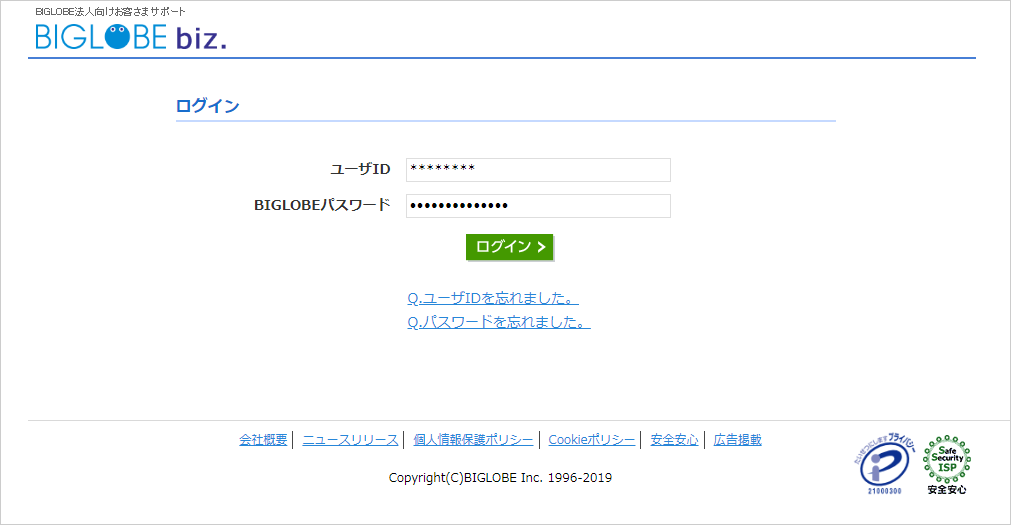Open the Cookieポリシー footer link
Image resolution: width=1011 pixels, height=525 pixels.
point(591,440)
